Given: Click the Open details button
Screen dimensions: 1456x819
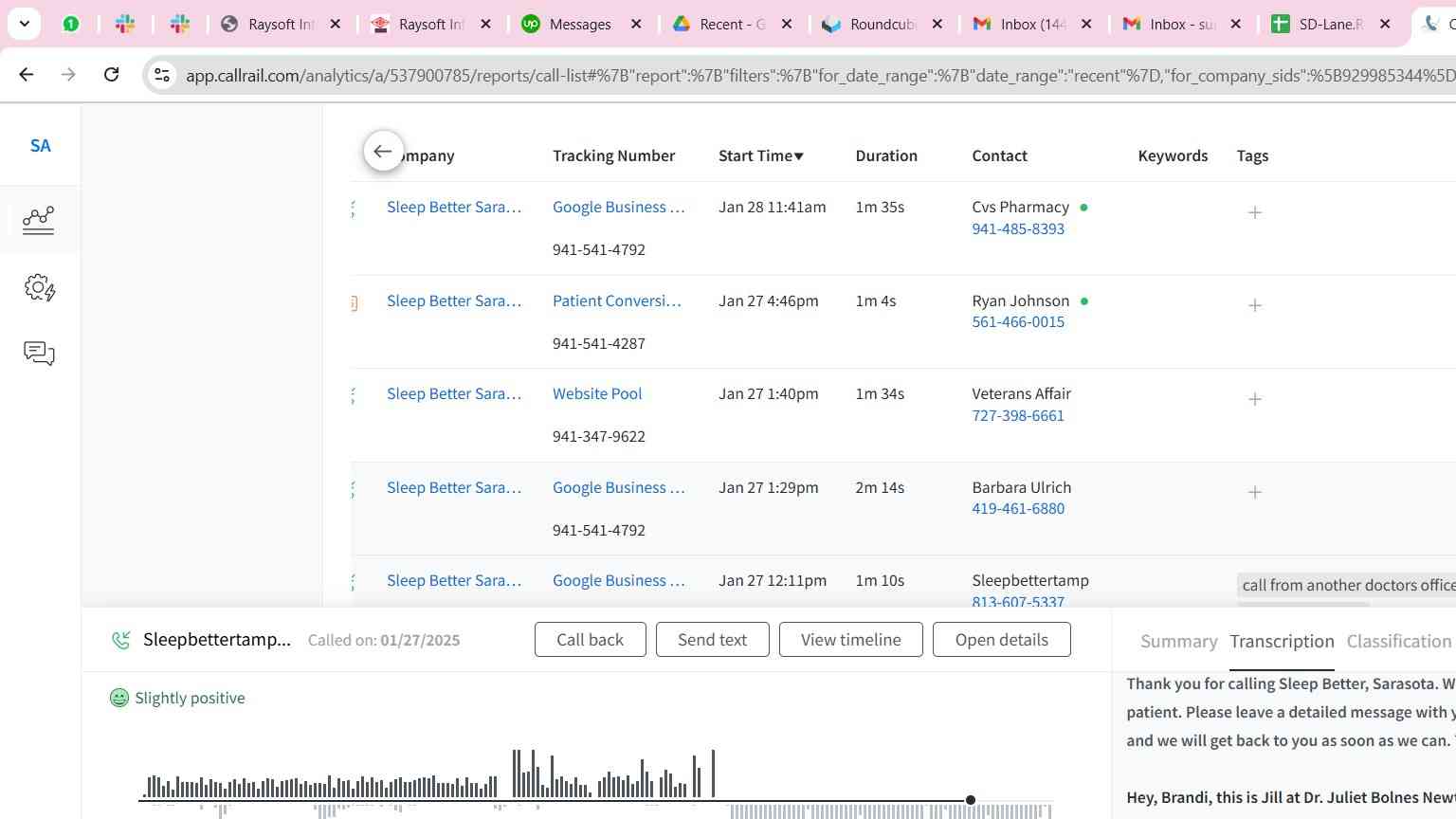Looking at the screenshot, I should pos(1001,640).
